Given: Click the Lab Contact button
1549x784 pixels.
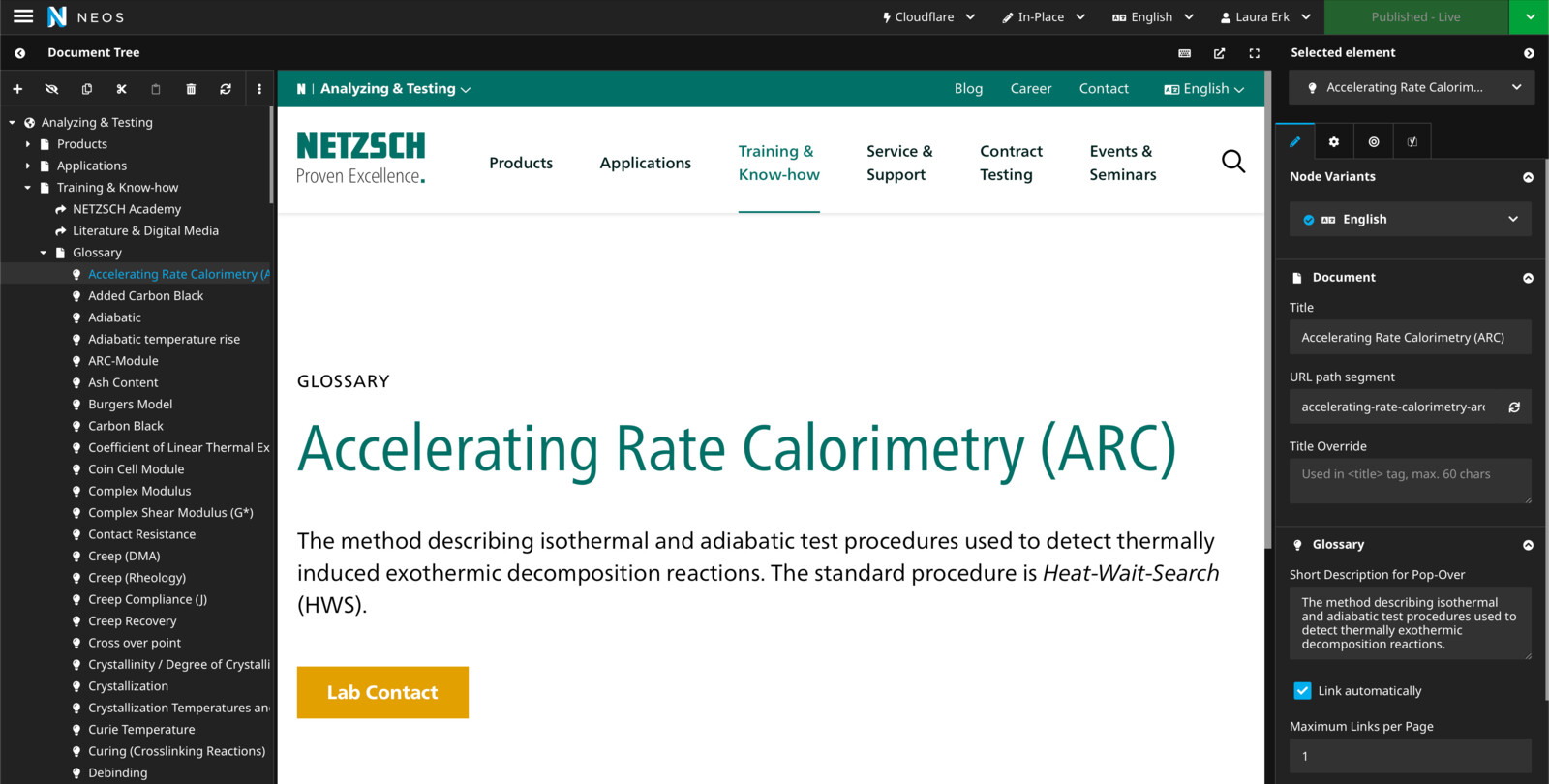Looking at the screenshot, I should (382, 692).
